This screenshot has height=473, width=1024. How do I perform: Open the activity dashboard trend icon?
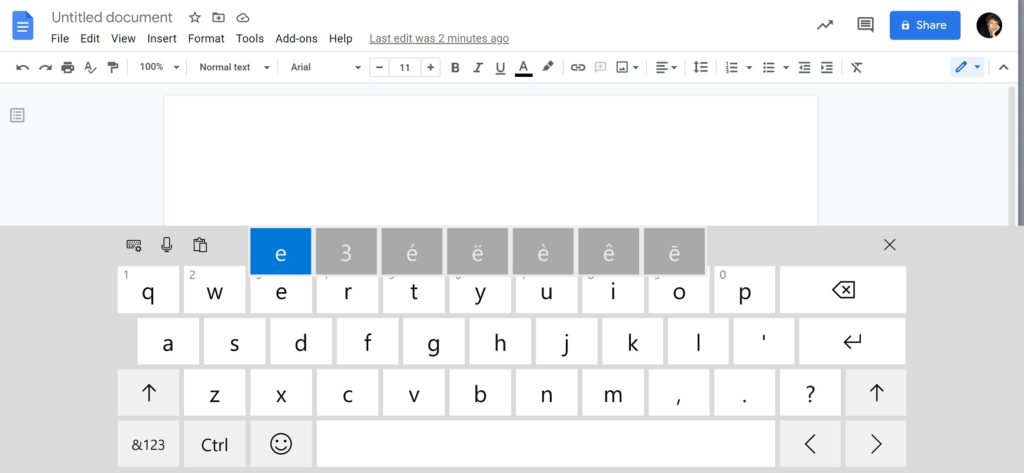pos(825,25)
